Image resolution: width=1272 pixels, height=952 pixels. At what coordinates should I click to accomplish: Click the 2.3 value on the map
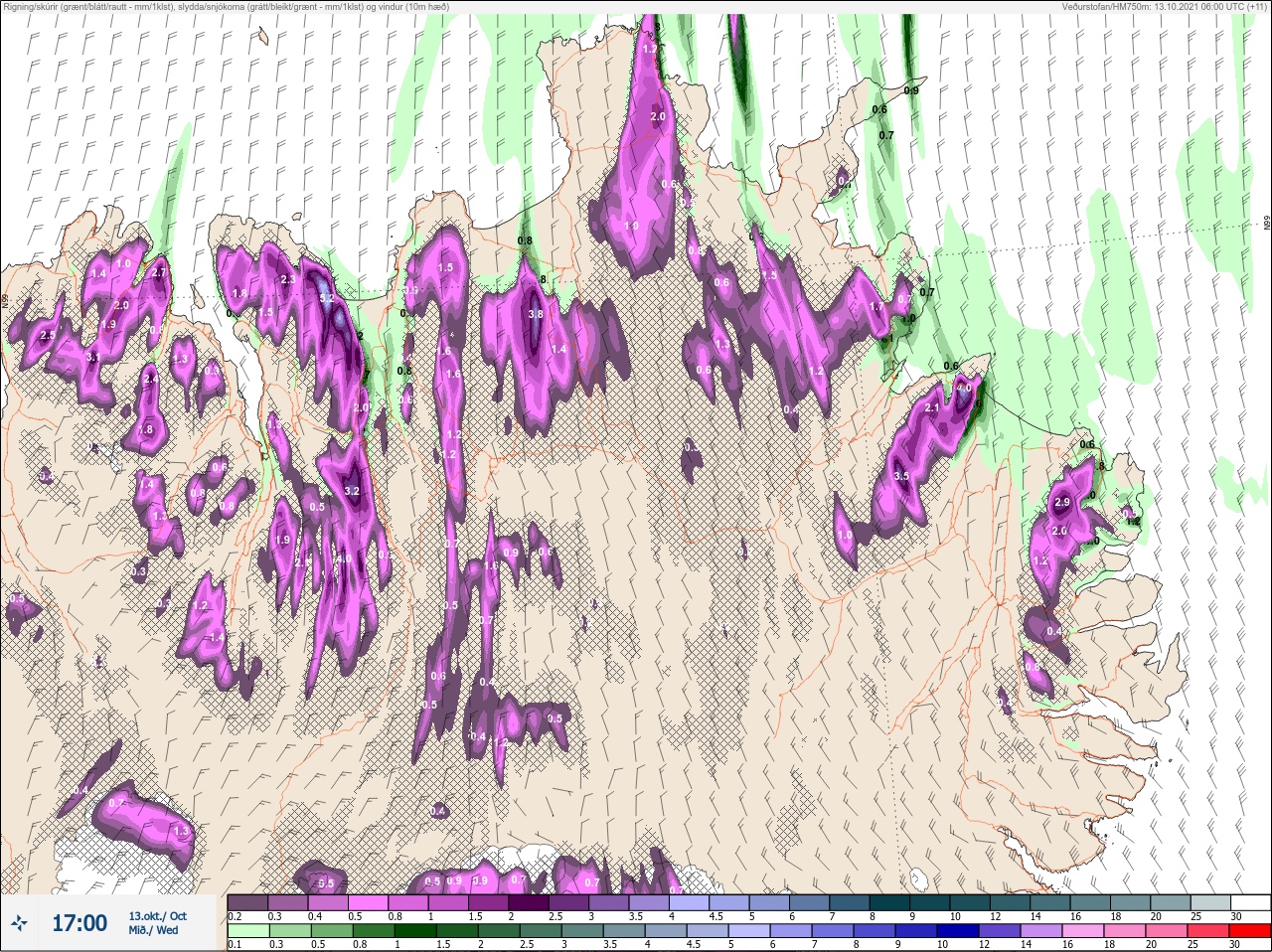(288, 280)
